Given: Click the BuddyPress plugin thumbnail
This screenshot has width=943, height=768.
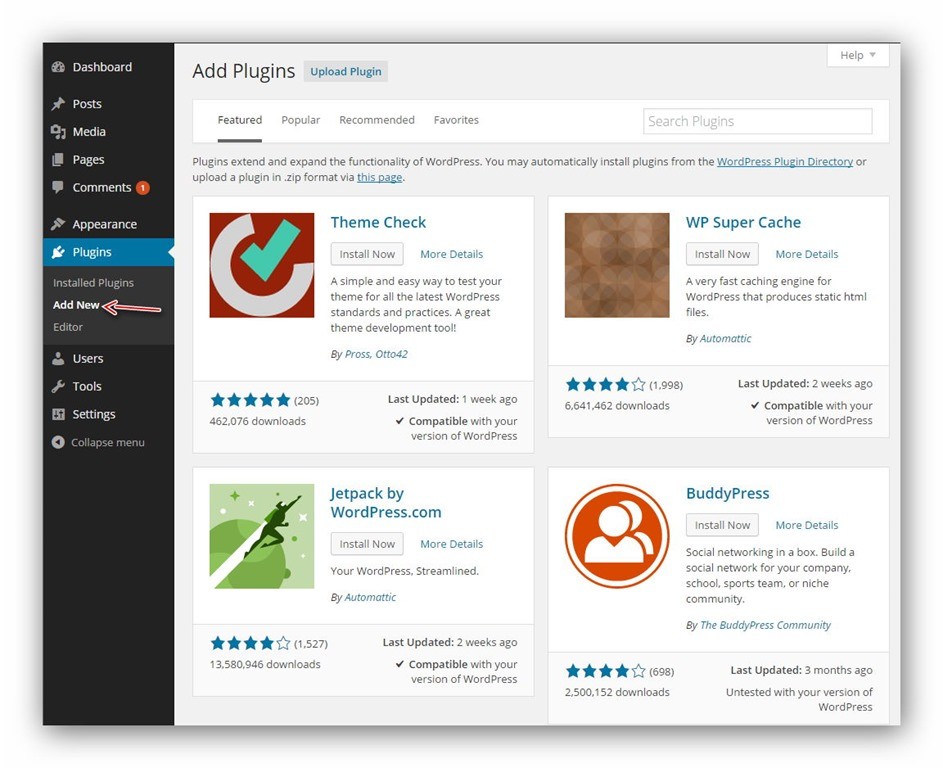Looking at the screenshot, I should [616, 535].
